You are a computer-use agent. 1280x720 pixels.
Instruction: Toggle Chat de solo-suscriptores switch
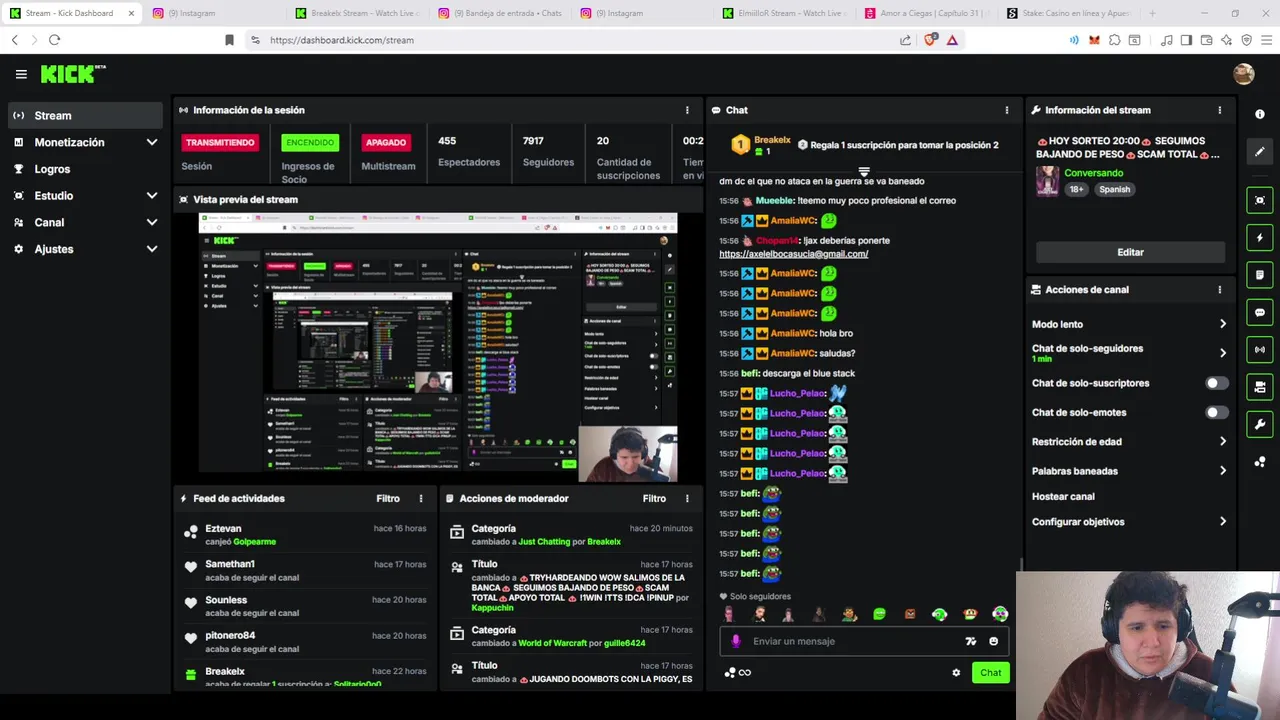point(1216,383)
